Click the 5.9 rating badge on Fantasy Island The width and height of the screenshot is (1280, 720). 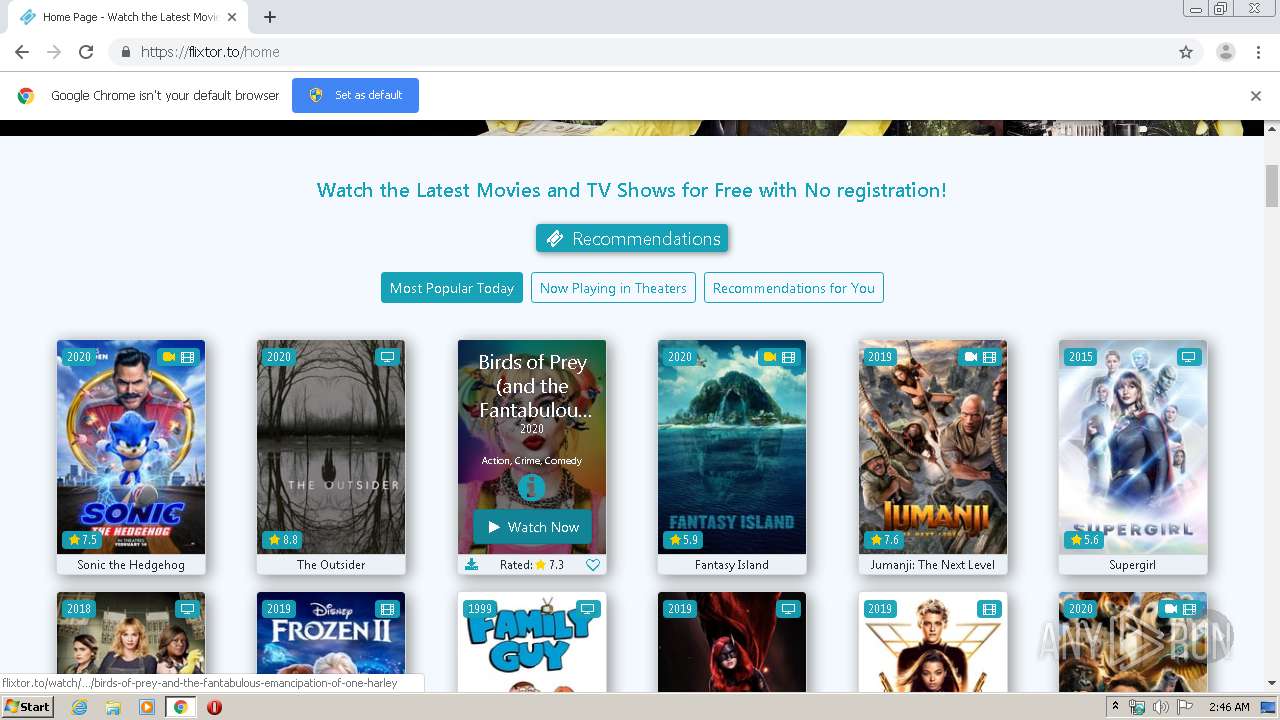pyautogui.click(x=684, y=540)
